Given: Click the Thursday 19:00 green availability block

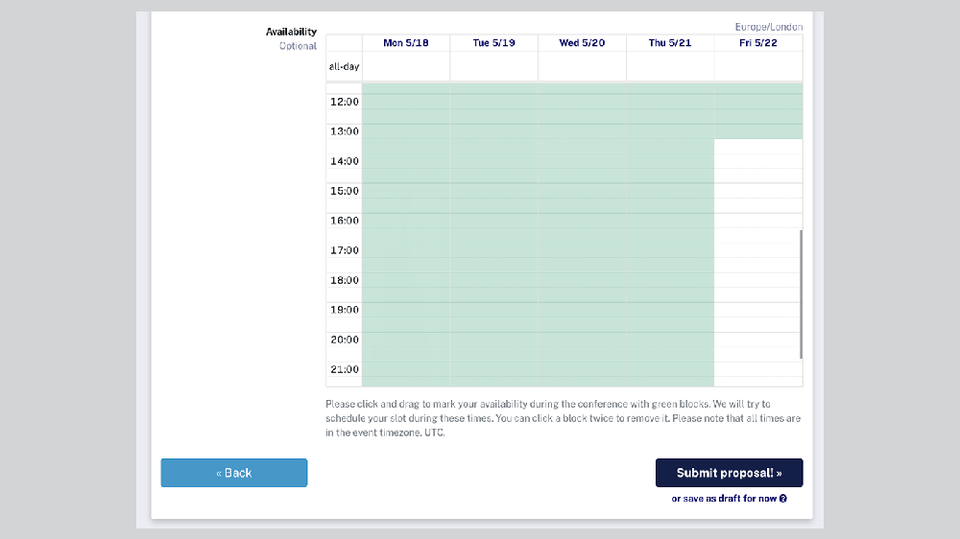Looking at the screenshot, I should (670, 310).
